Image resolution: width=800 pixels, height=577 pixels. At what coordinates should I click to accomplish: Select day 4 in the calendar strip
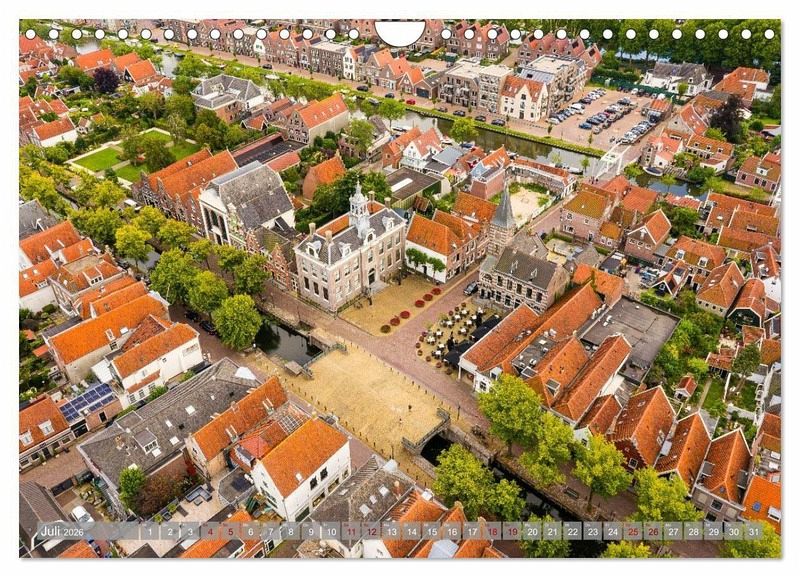(x=210, y=531)
